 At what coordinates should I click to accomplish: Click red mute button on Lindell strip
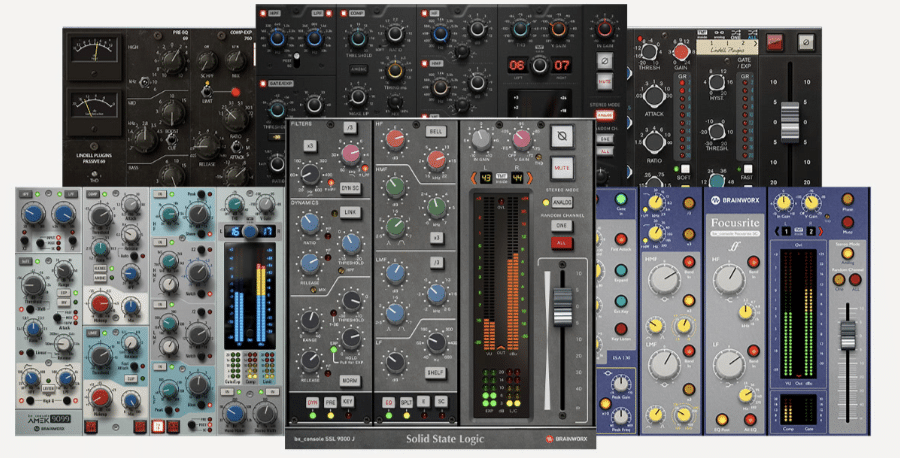click(774, 43)
